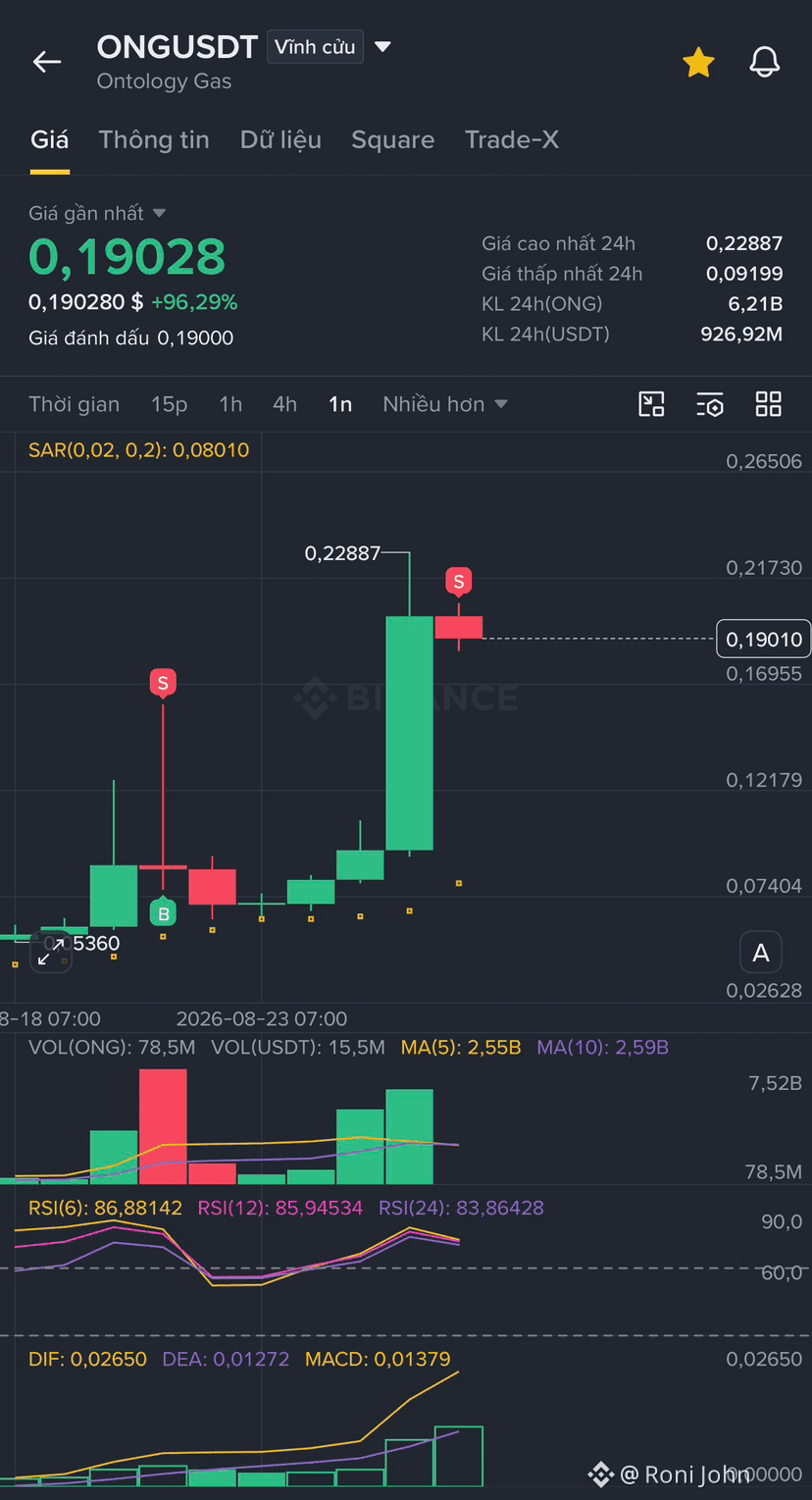Click the Giá đánh dấu 0,19000 text
This screenshot has height=1500, width=812.
[131, 338]
